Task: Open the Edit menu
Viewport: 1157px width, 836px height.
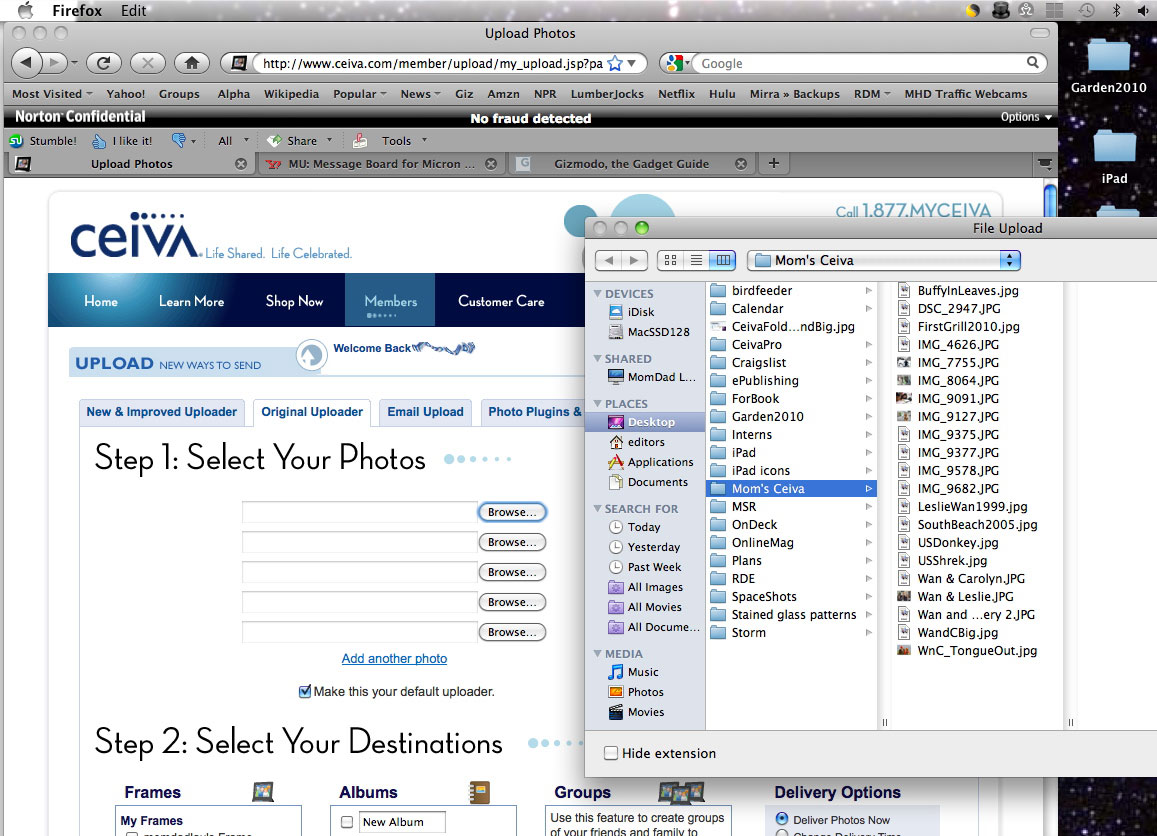Action: 134,10
